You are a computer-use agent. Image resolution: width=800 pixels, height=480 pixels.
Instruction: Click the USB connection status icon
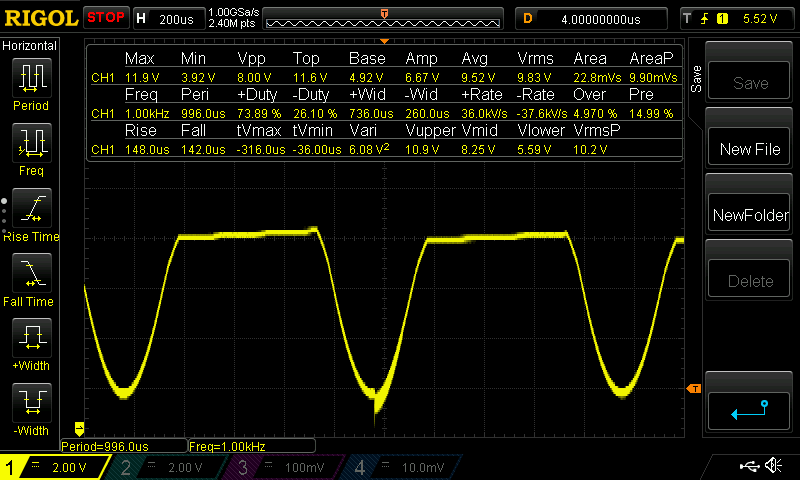click(x=749, y=466)
